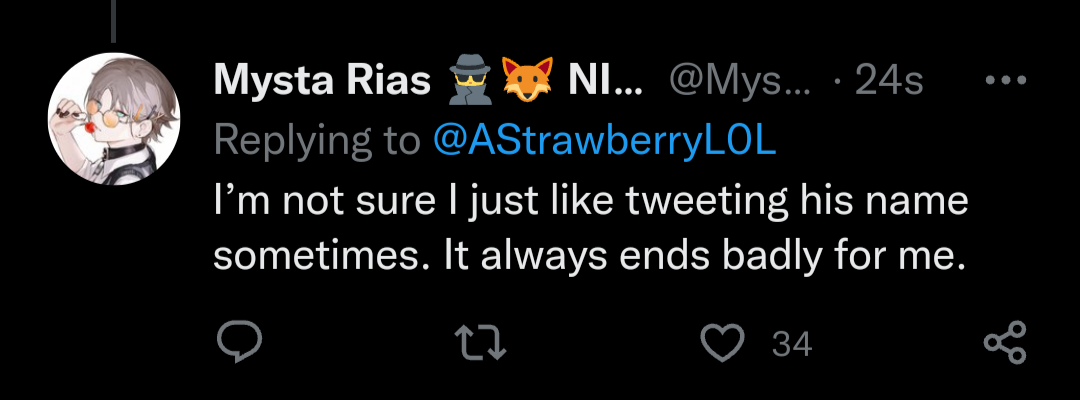Open the share icon for this tweet
Screen dimensions: 1080x400
tap(1004, 343)
